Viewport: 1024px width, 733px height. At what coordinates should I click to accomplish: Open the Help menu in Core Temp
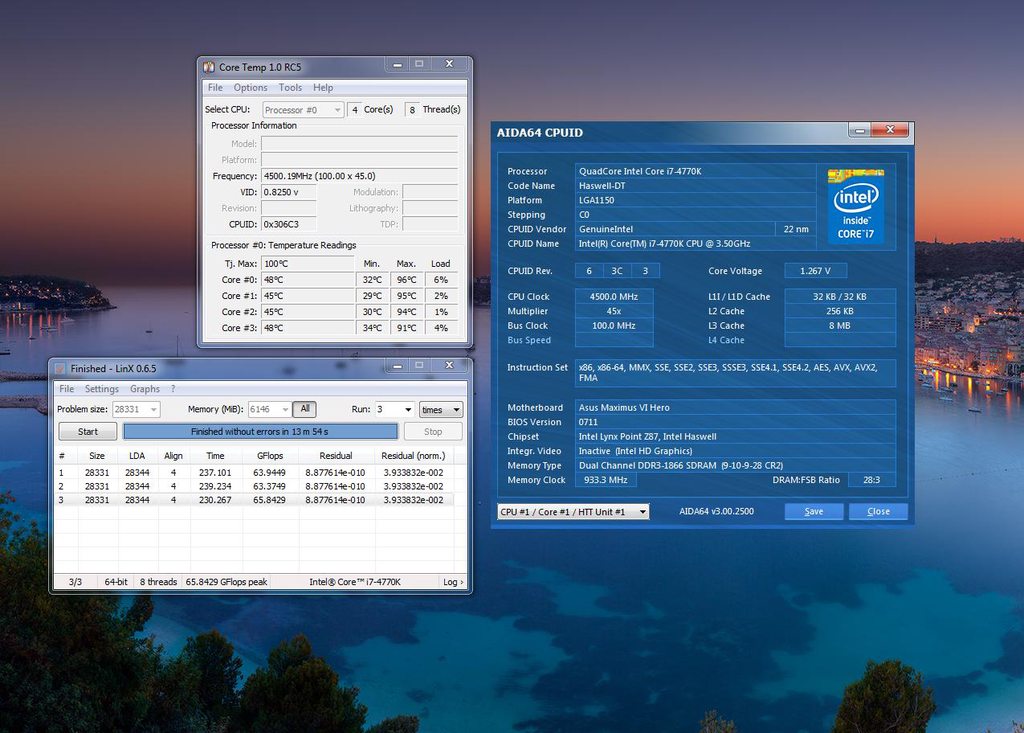(x=323, y=88)
